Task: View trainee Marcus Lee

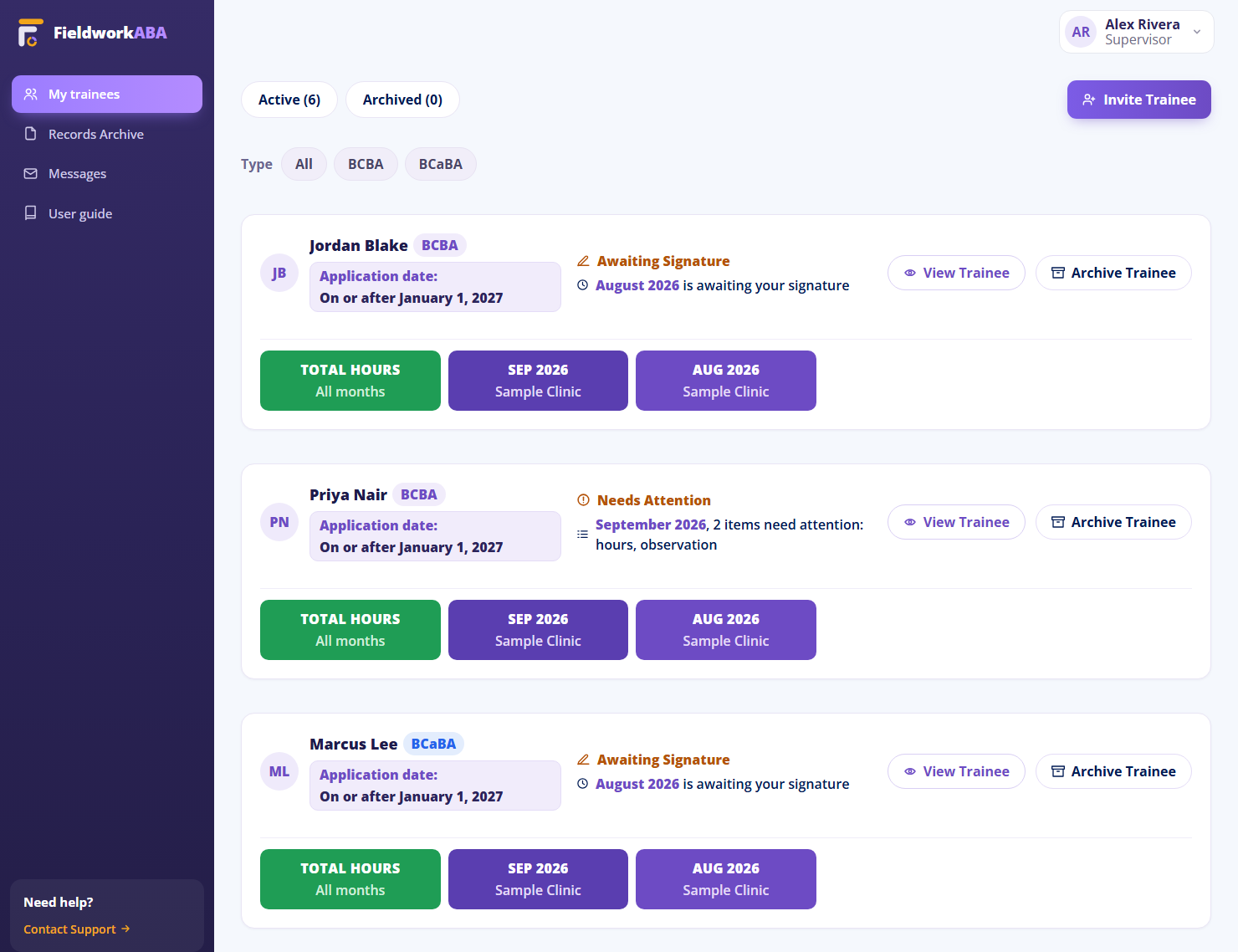Action: coord(956,771)
